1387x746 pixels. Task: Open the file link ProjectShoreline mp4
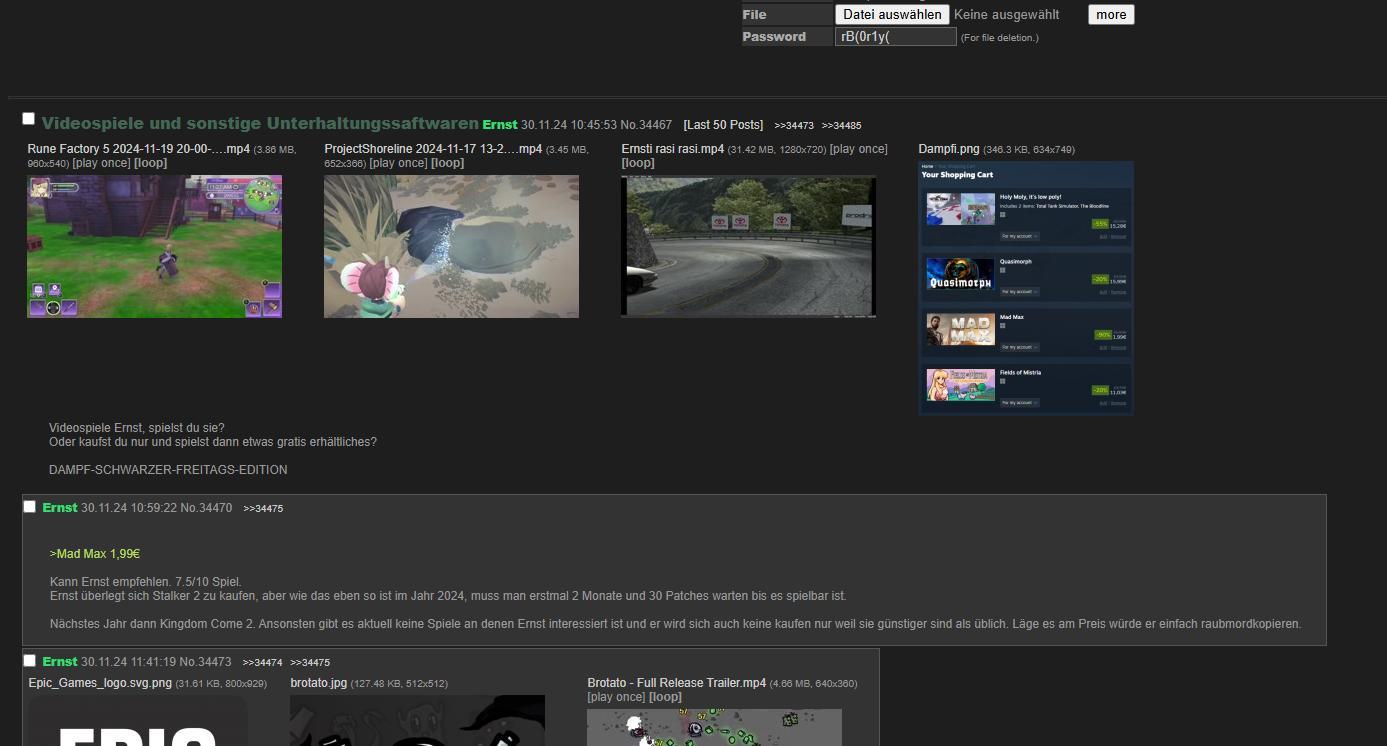coord(433,149)
